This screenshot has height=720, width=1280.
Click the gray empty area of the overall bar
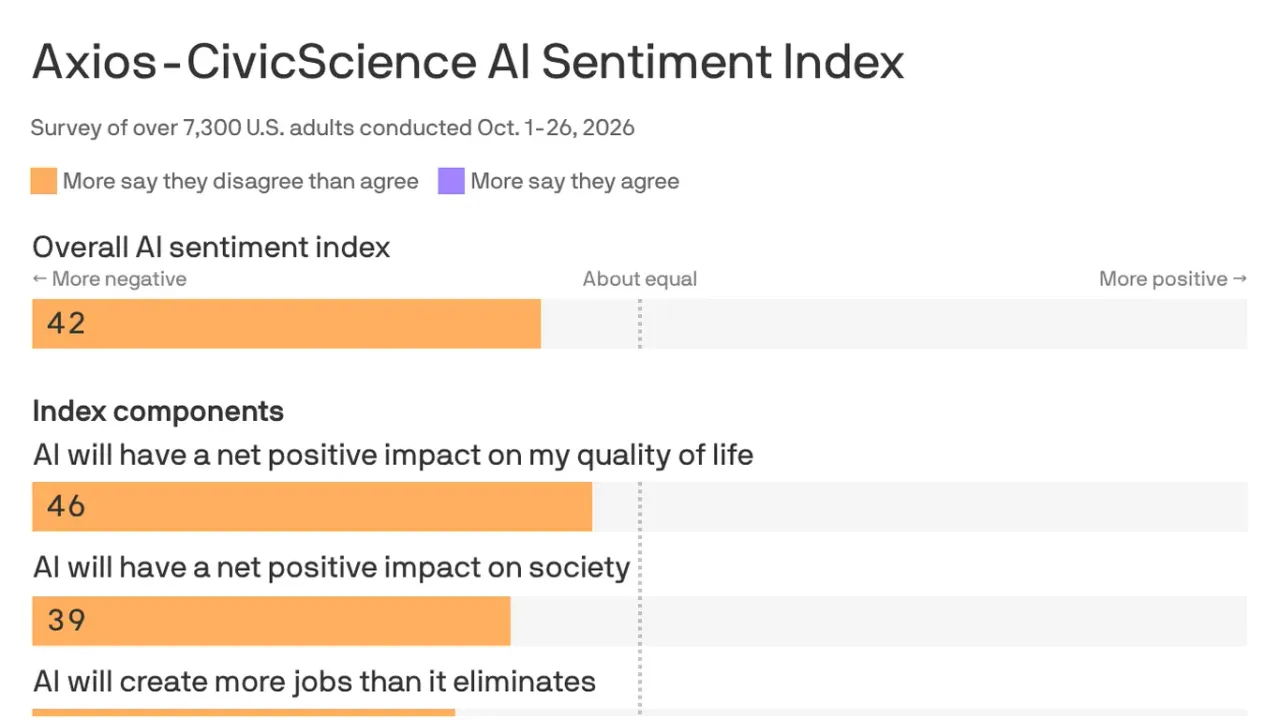click(x=894, y=323)
